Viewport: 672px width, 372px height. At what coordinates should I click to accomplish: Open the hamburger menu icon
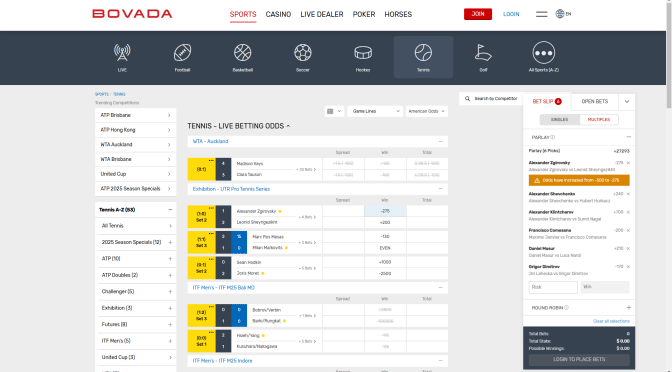coord(541,14)
